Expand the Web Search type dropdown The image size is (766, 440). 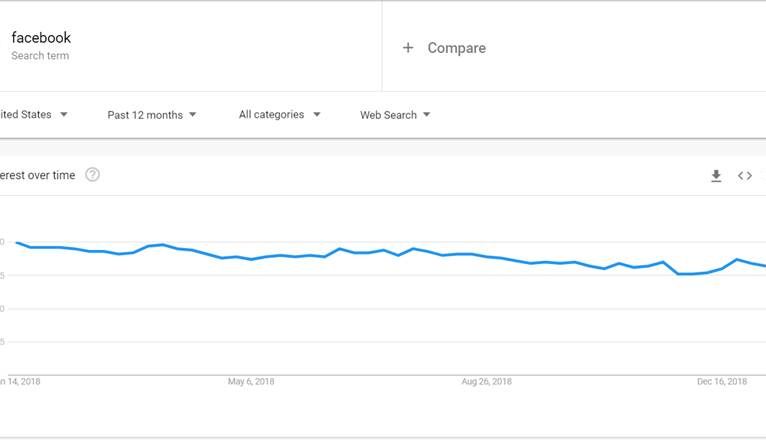pyautogui.click(x=395, y=115)
